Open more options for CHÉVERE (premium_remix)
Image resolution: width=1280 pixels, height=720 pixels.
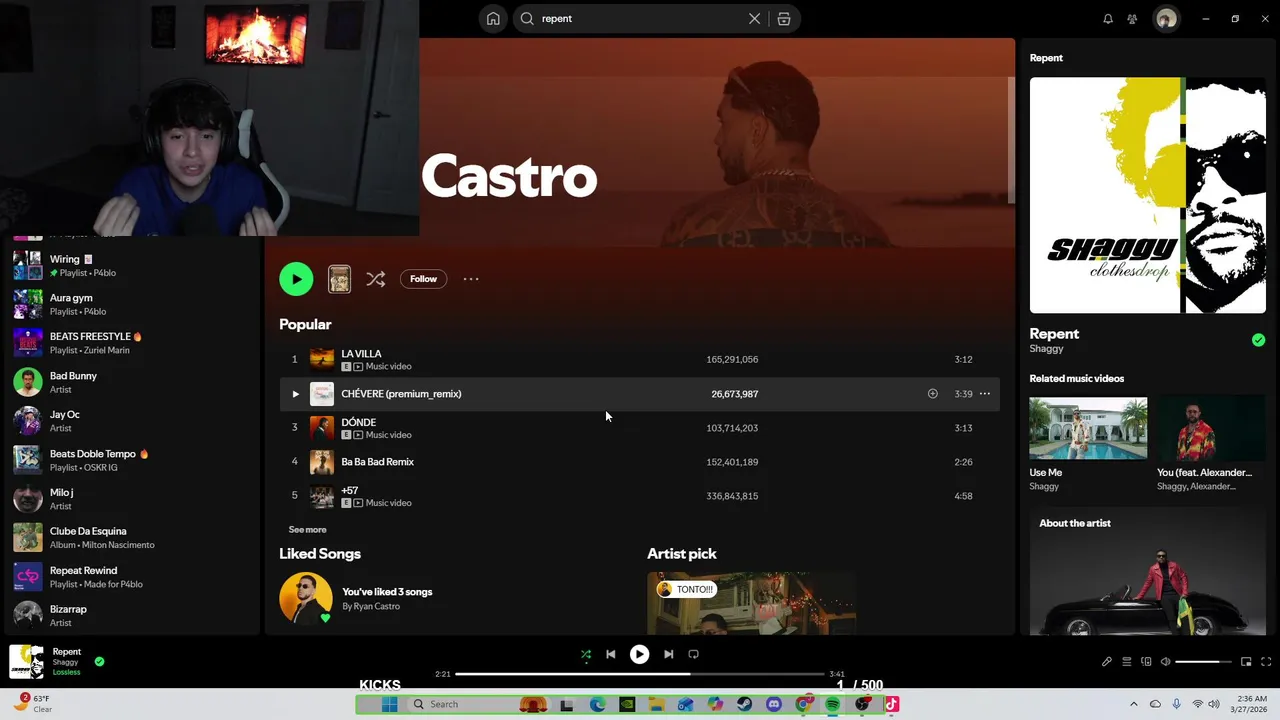click(x=985, y=394)
